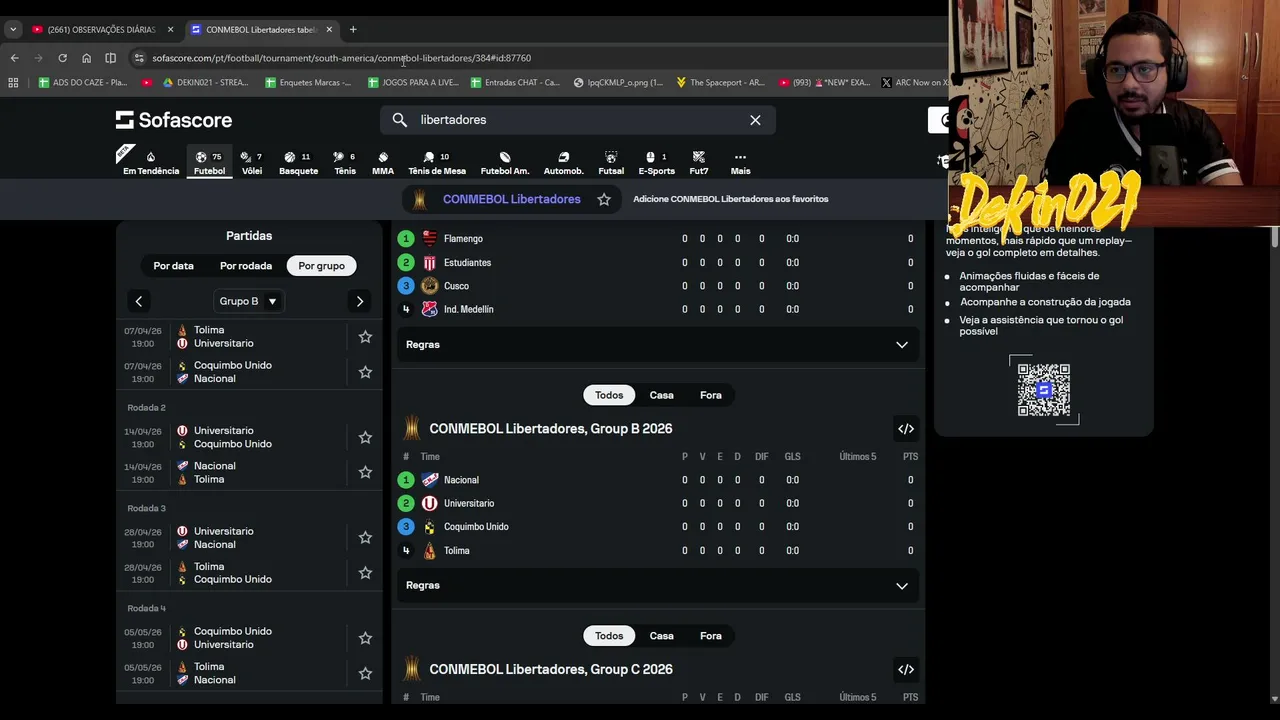Select the MMA sport category
This screenshot has height=720, width=1280.
click(x=383, y=163)
